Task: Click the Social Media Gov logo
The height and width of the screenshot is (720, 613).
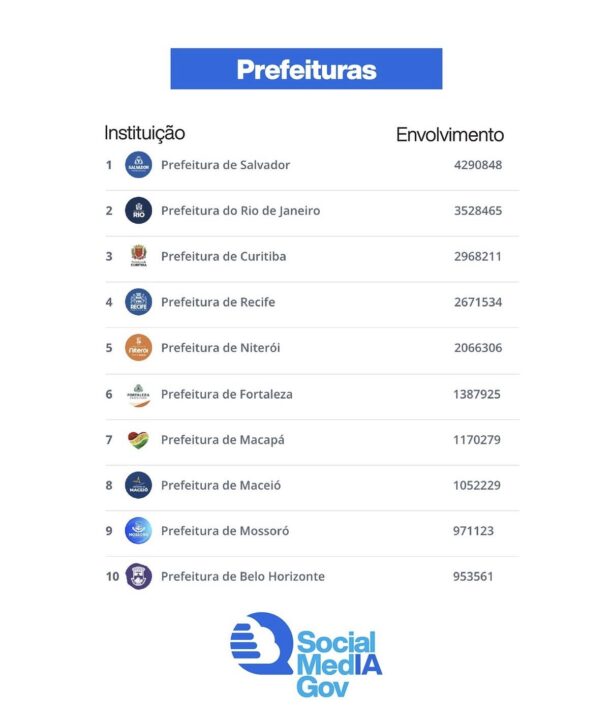Action: (x=306, y=655)
